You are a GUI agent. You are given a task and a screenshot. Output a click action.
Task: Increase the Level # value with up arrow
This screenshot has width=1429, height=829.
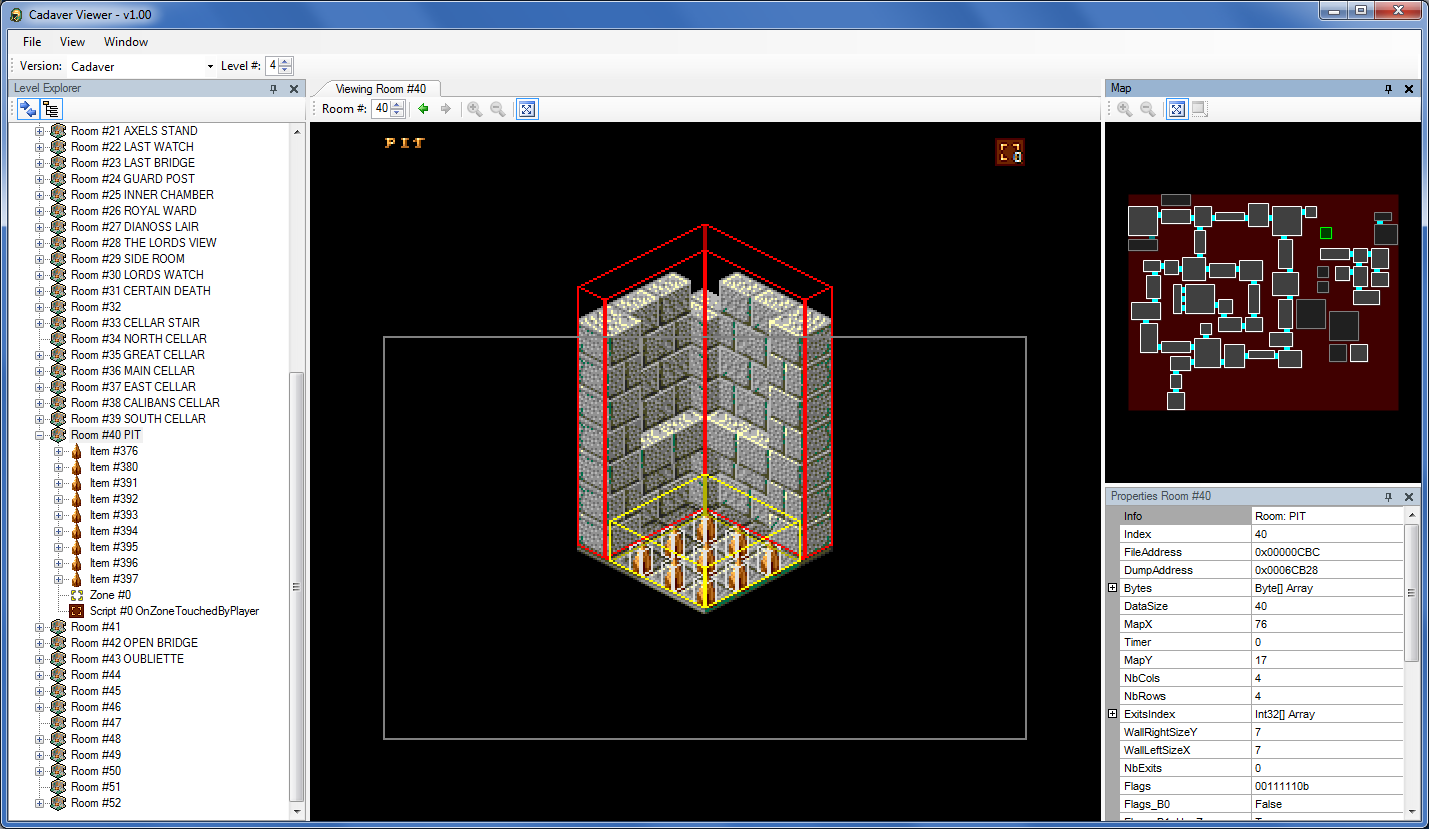pos(286,62)
